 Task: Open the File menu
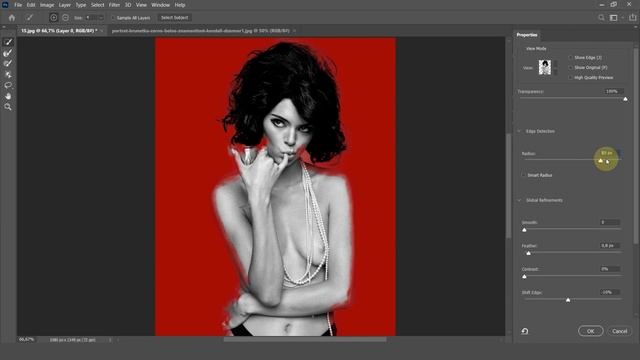tap(18, 5)
